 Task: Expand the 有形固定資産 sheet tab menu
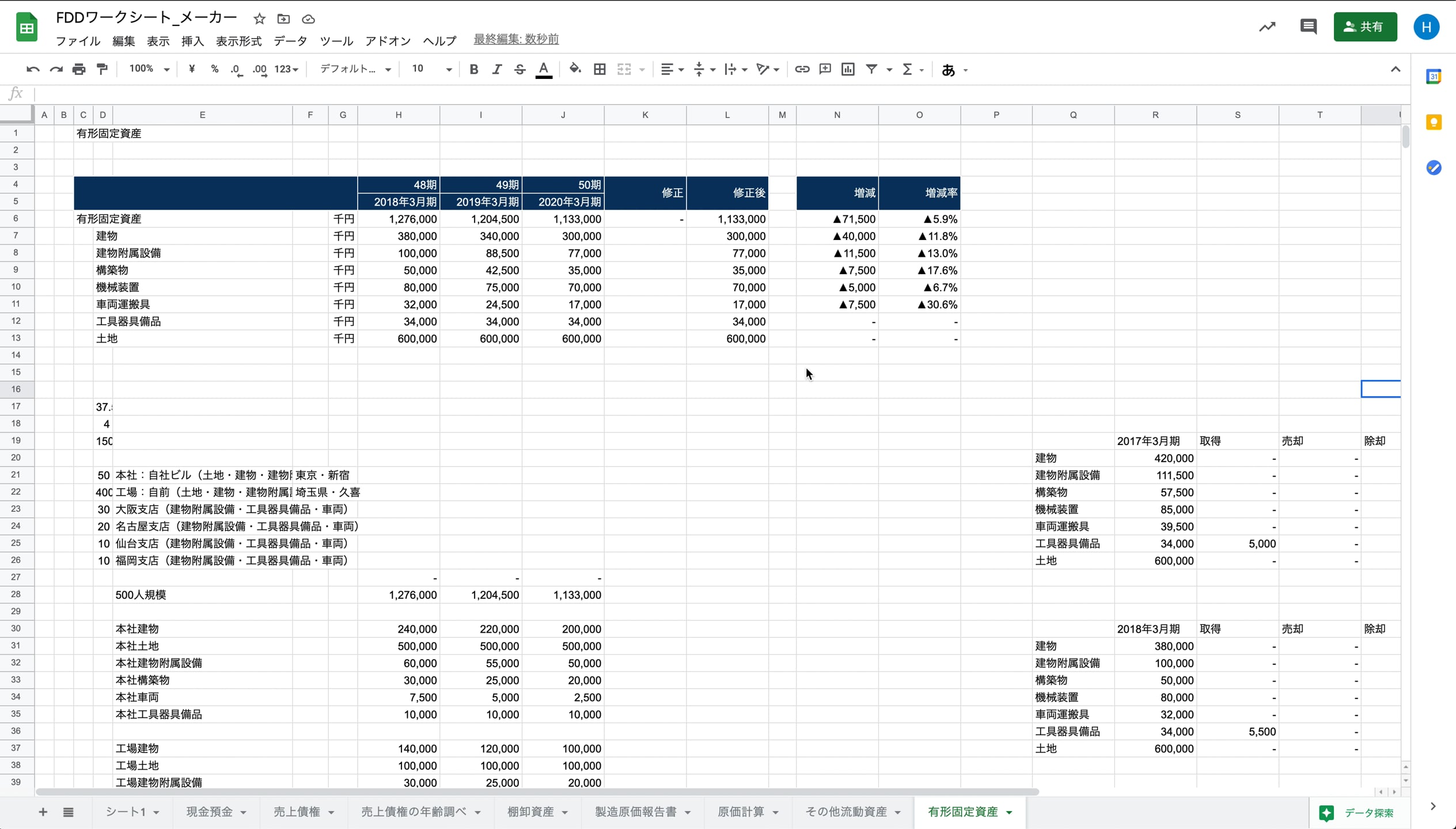(x=1009, y=812)
